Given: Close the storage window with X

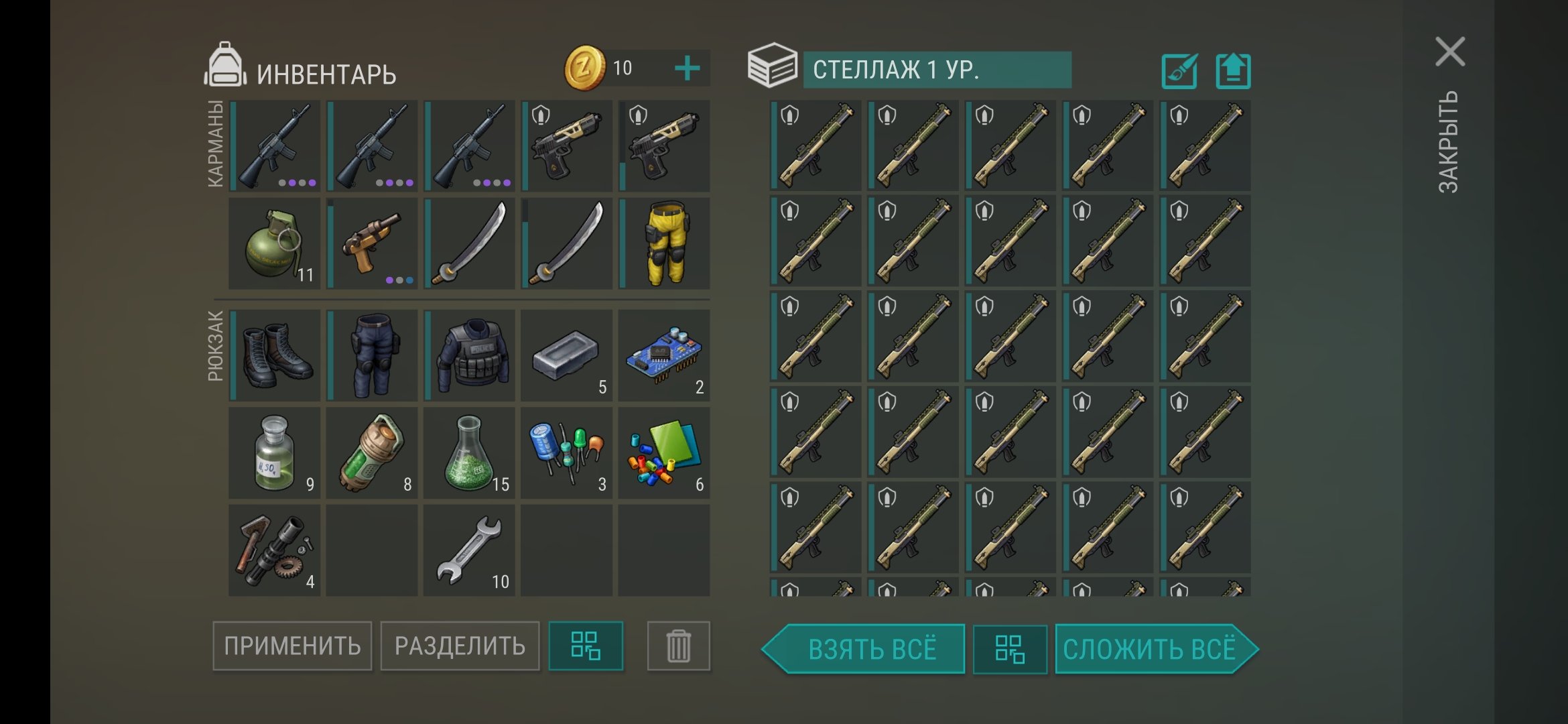Looking at the screenshot, I should click(x=1450, y=52).
